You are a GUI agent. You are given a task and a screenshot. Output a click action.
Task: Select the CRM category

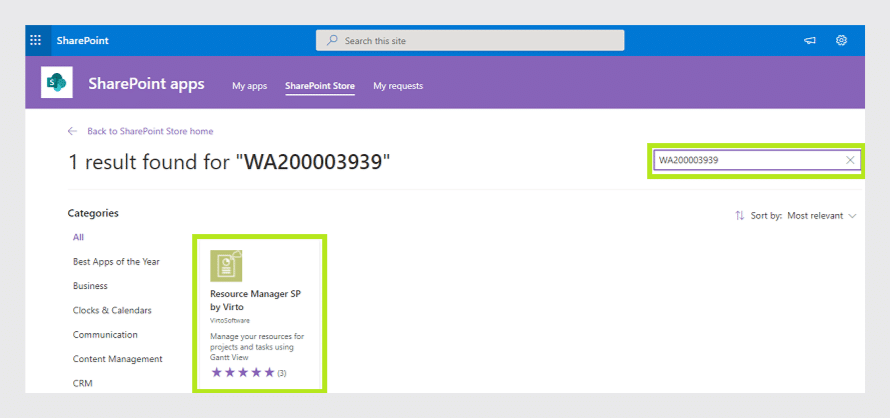click(x=82, y=383)
